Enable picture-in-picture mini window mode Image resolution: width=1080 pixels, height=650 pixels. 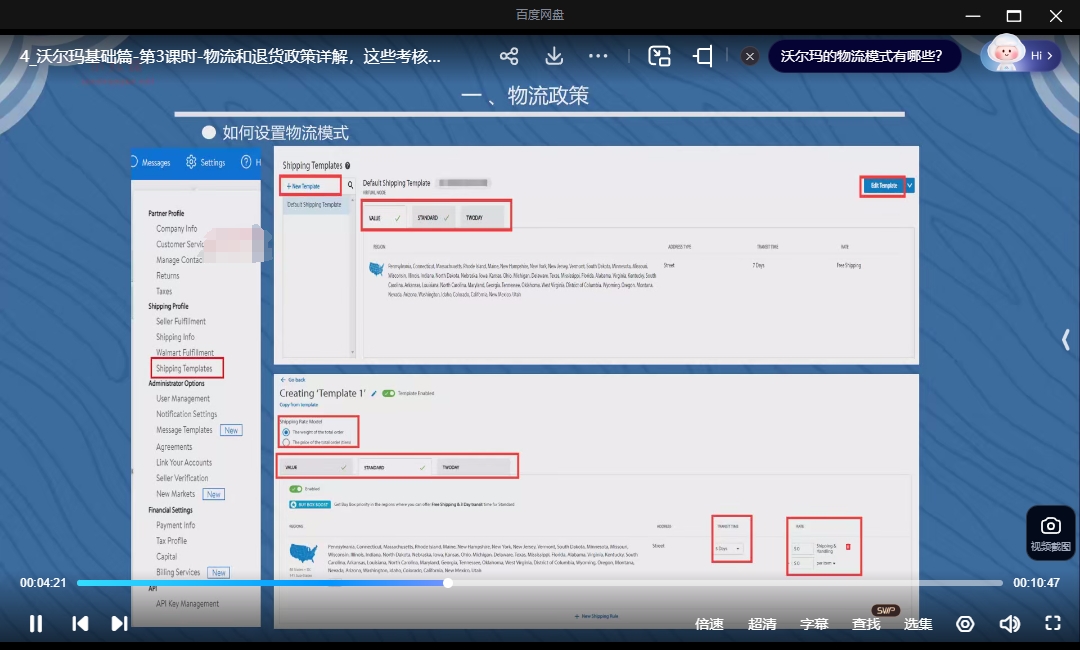tap(659, 56)
